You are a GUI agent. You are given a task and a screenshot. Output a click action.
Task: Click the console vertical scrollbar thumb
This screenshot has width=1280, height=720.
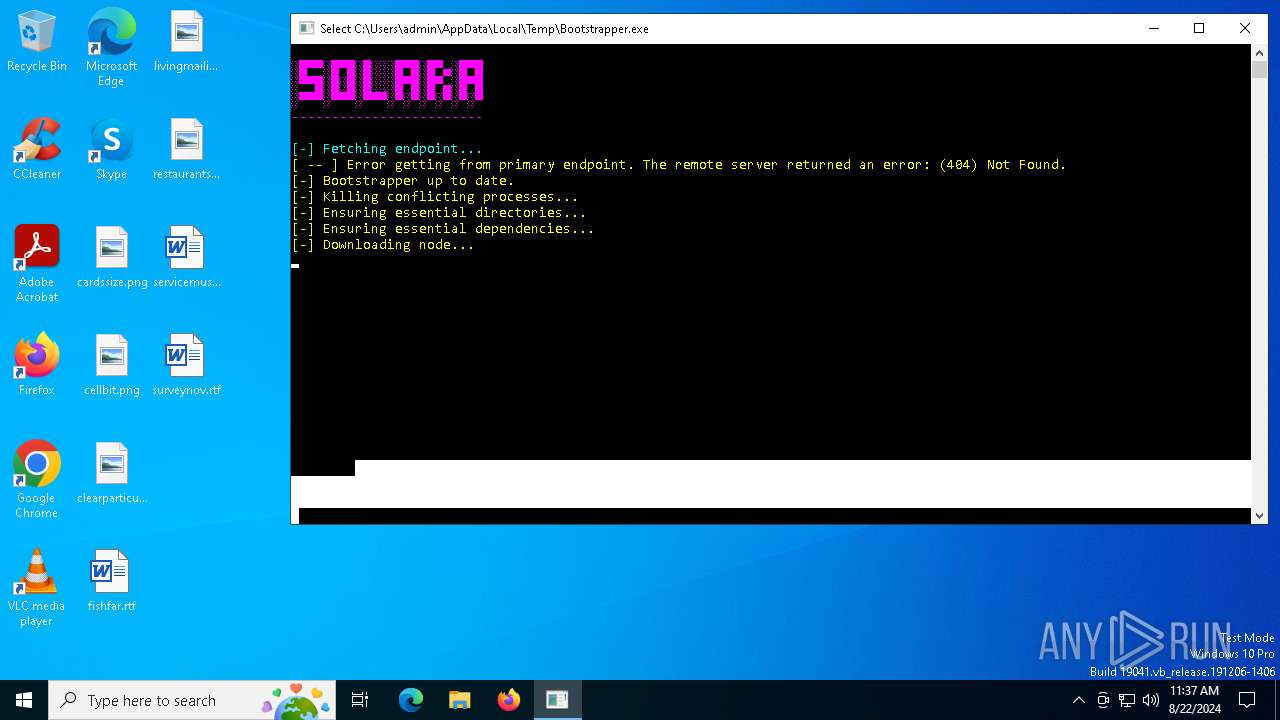coord(1259,70)
